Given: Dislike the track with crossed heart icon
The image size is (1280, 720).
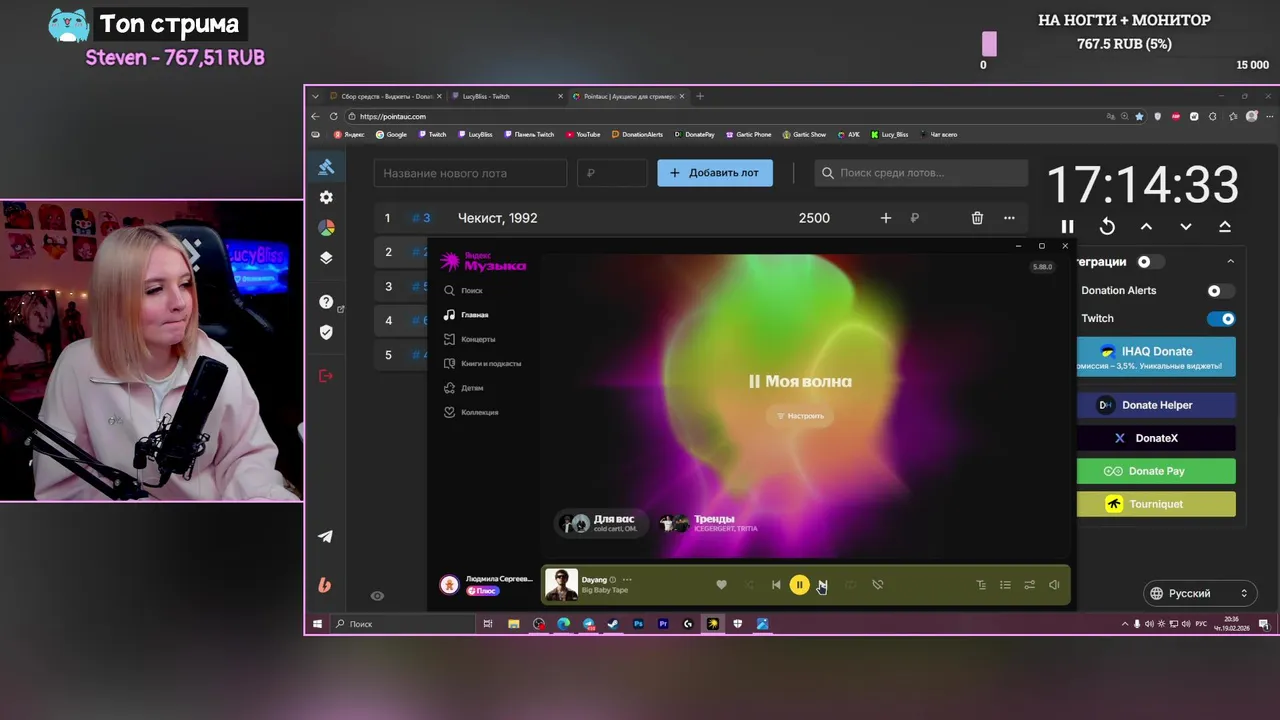Looking at the screenshot, I should (877, 585).
